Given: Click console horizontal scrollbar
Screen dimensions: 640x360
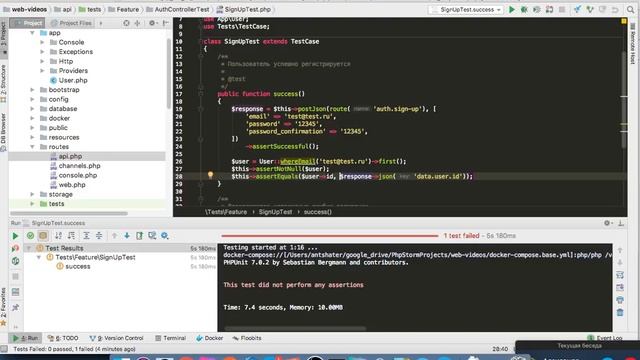Looking at the screenshot, I should (295, 328).
